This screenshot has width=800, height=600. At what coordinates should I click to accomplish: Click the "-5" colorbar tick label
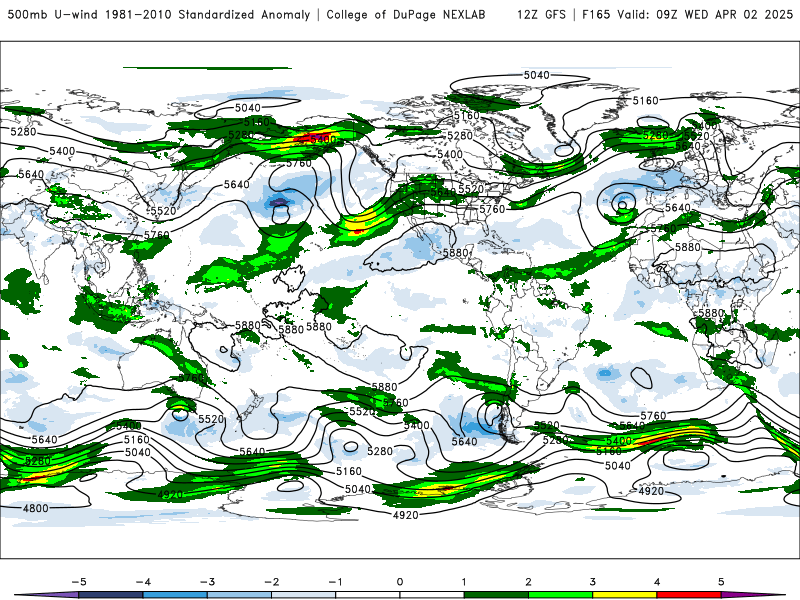79,582
